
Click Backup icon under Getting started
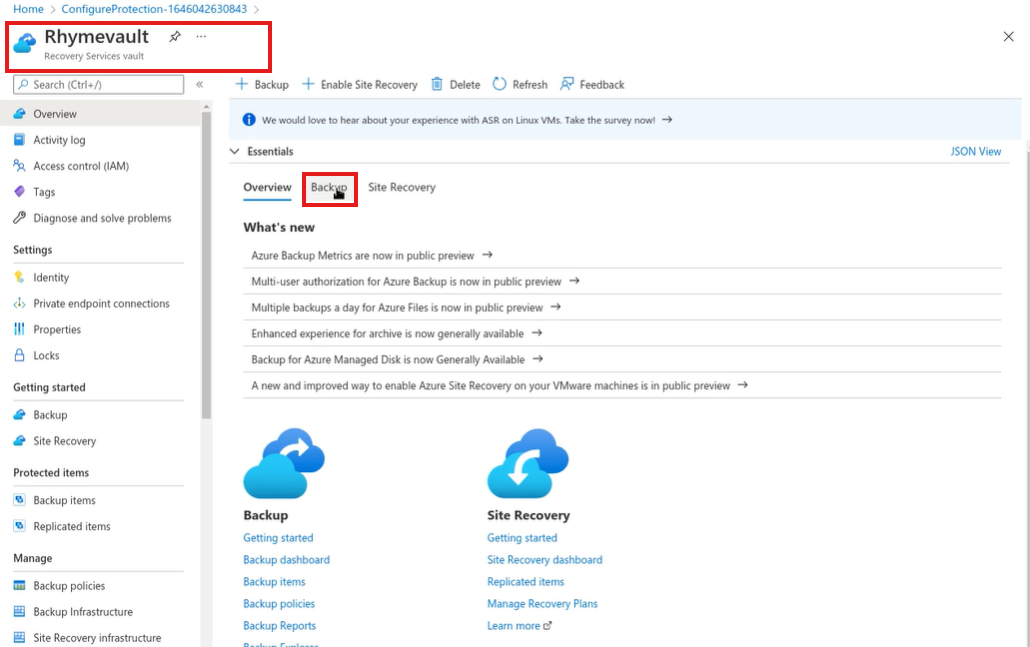[20, 414]
